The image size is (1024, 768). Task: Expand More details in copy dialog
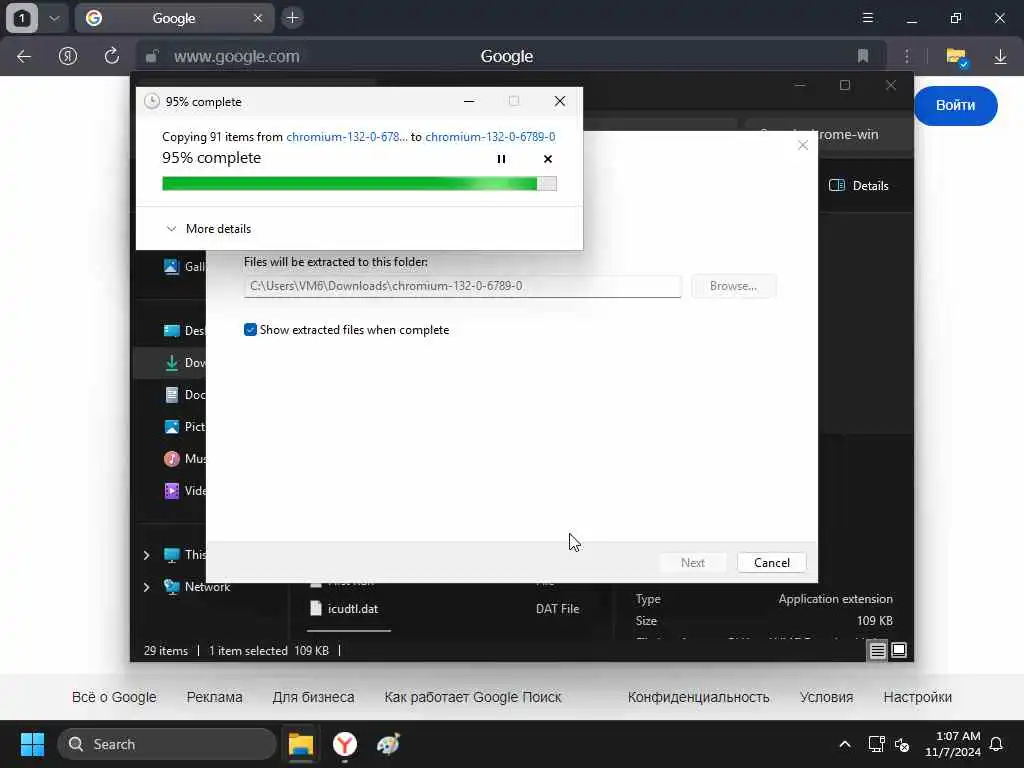point(209,229)
